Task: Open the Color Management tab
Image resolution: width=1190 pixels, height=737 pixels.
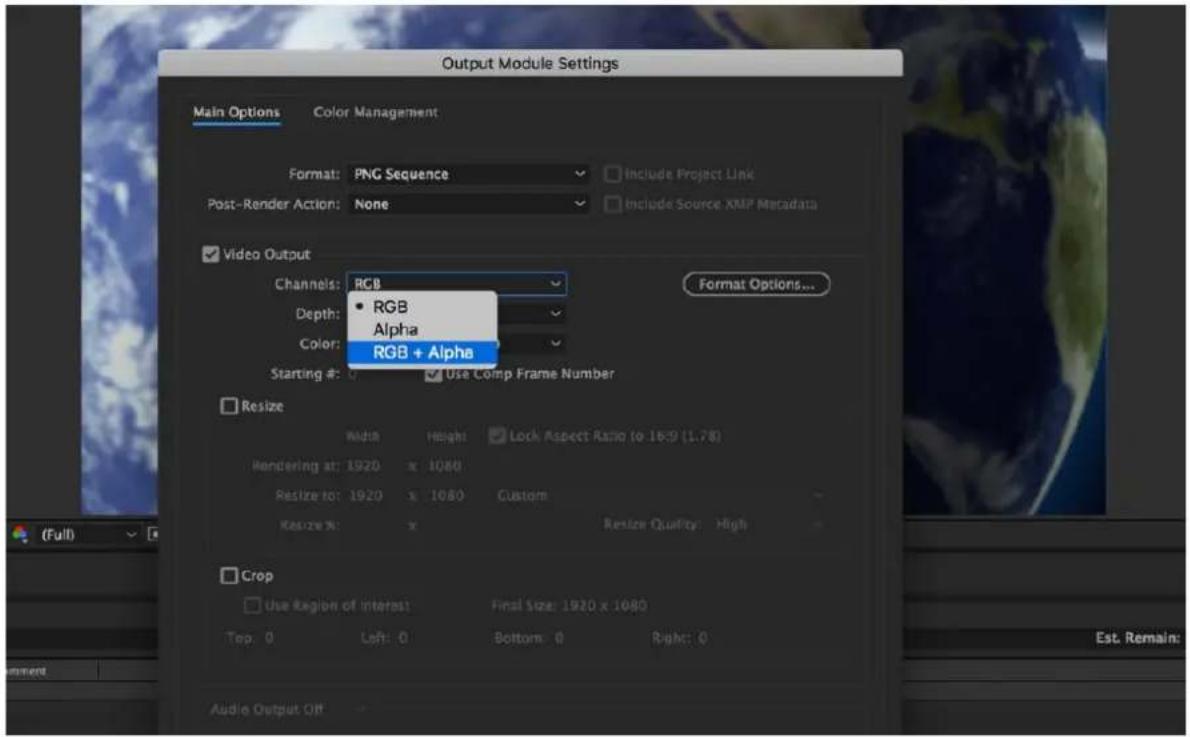Action: (x=375, y=112)
